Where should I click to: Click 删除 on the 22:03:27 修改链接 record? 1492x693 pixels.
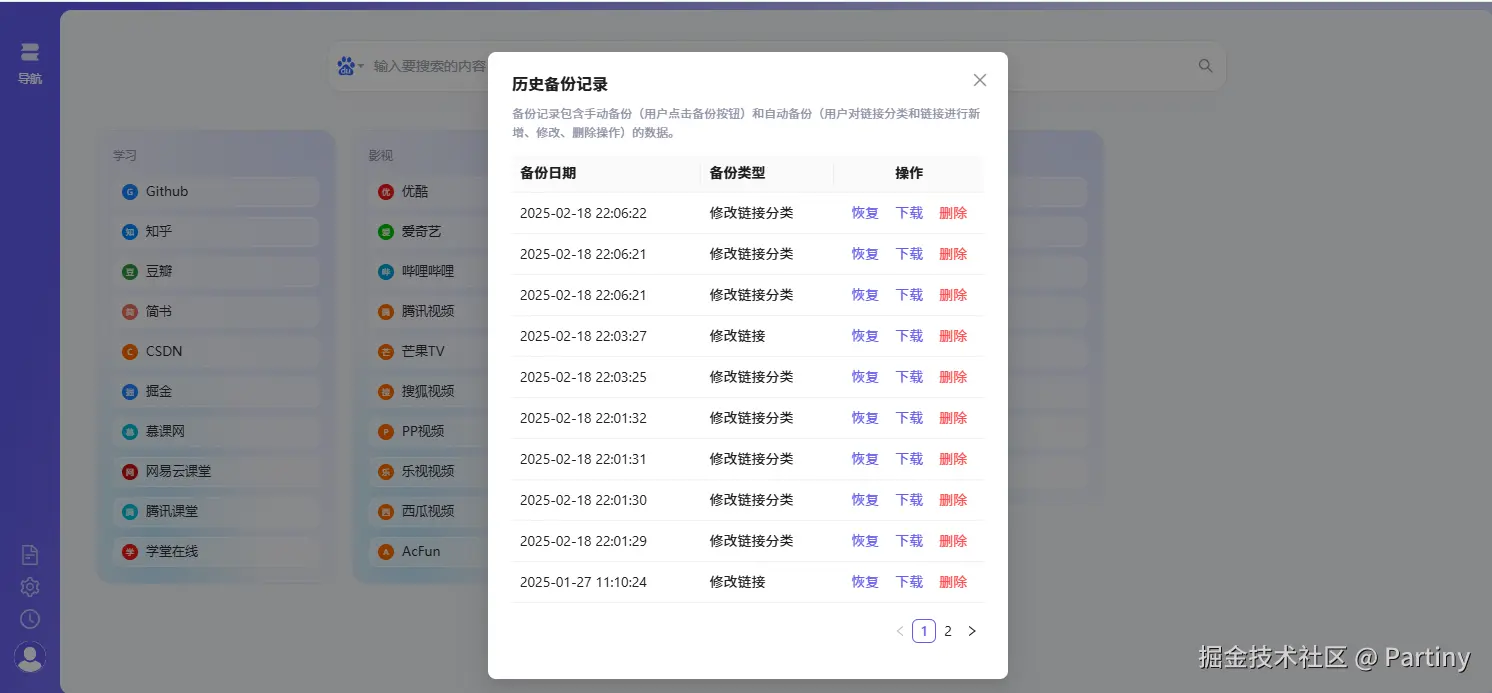[x=952, y=335]
